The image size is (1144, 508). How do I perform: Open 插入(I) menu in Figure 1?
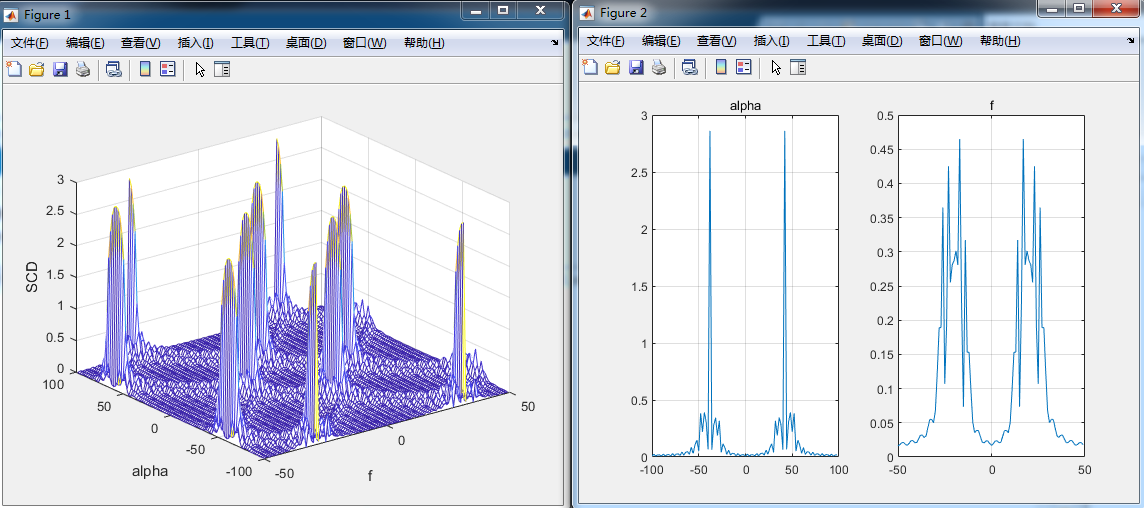click(x=196, y=43)
